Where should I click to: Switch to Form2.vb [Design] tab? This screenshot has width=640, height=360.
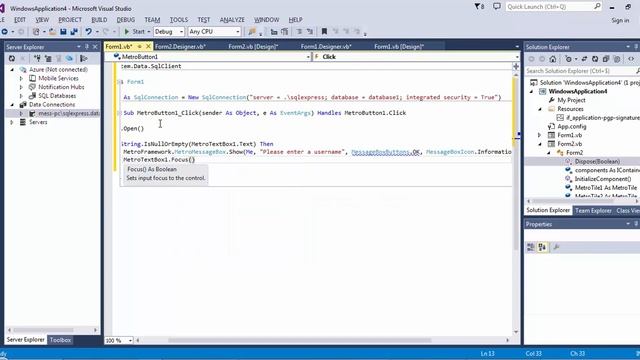pyautogui.click(x=253, y=47)
